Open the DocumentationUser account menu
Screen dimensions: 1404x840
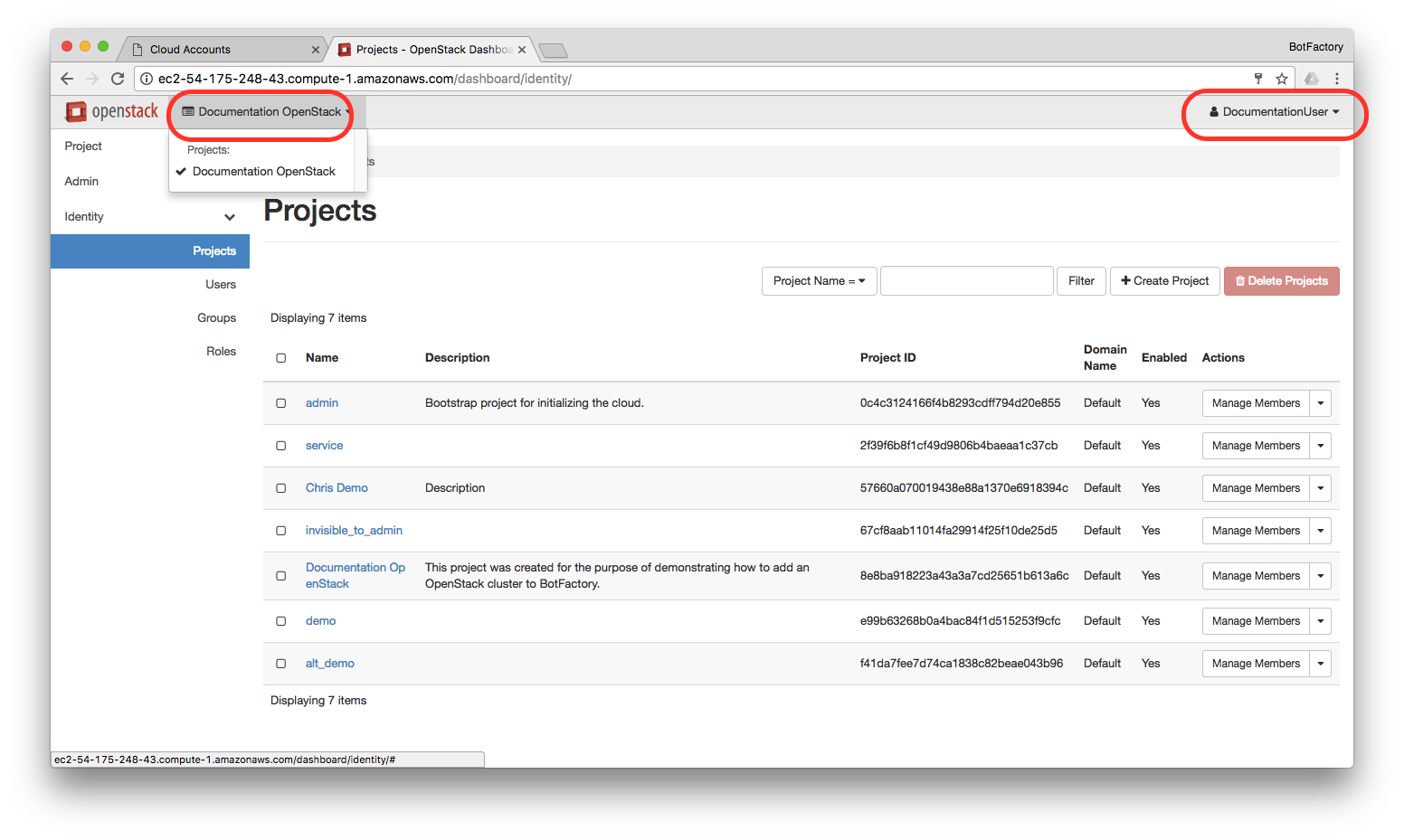click(x=1275, y=112)
